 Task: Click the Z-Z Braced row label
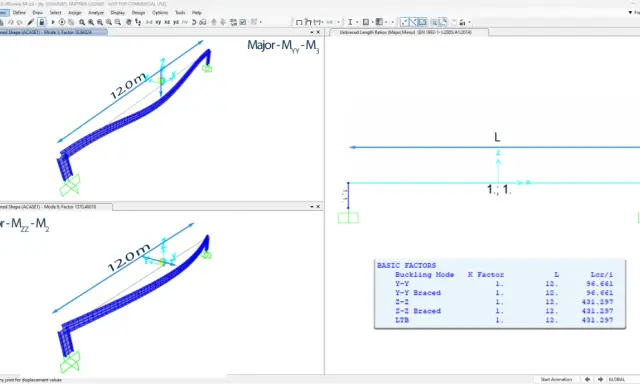(418, 311)
